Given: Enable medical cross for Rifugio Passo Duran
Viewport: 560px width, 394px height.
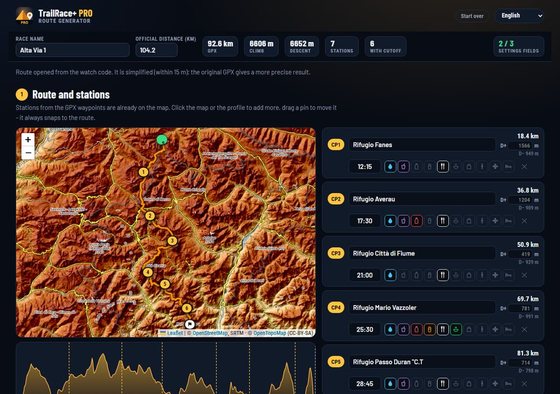Looking at the screenshot, I should (x=495, y=384).
